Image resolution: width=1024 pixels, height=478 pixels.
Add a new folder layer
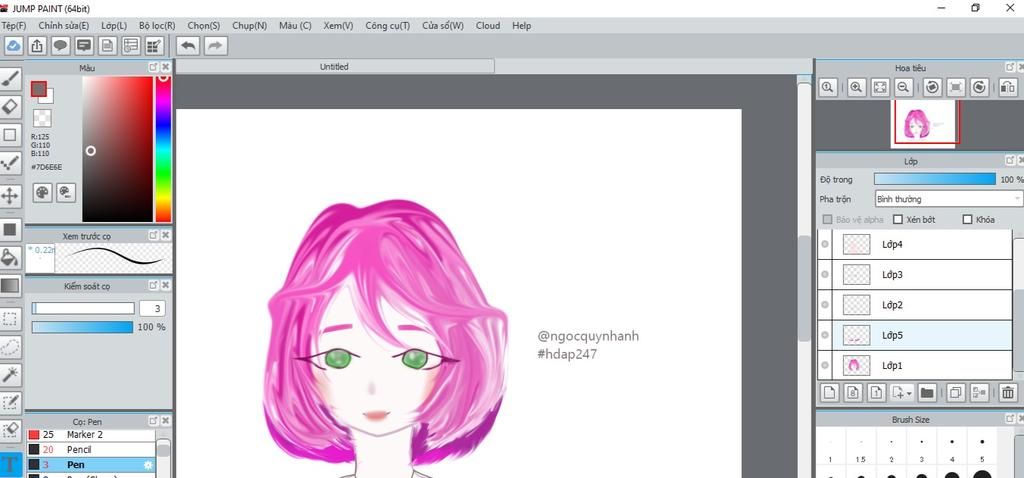coord(926,392)
